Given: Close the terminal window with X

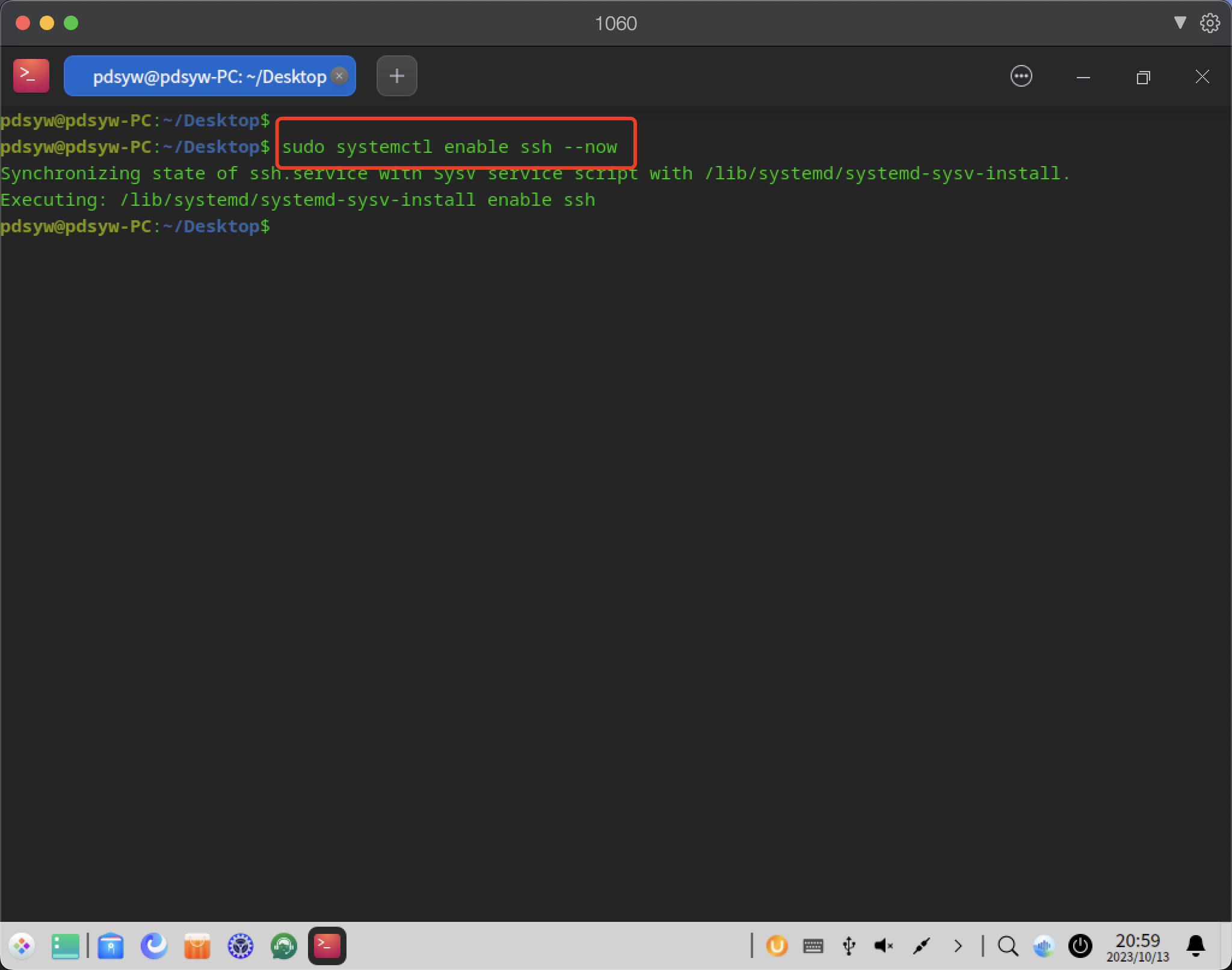Looking at the screenshot, I should (x=1203, y=76).
